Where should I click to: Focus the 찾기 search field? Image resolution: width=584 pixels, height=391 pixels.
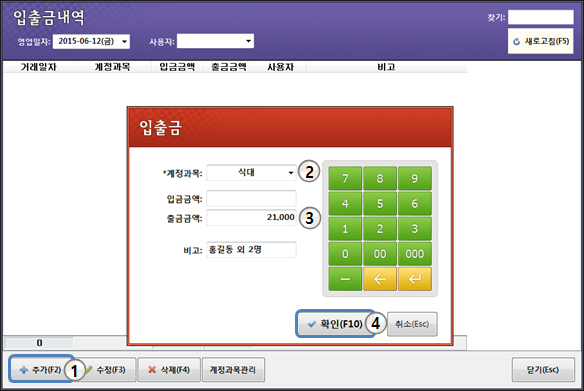[541, 17]
